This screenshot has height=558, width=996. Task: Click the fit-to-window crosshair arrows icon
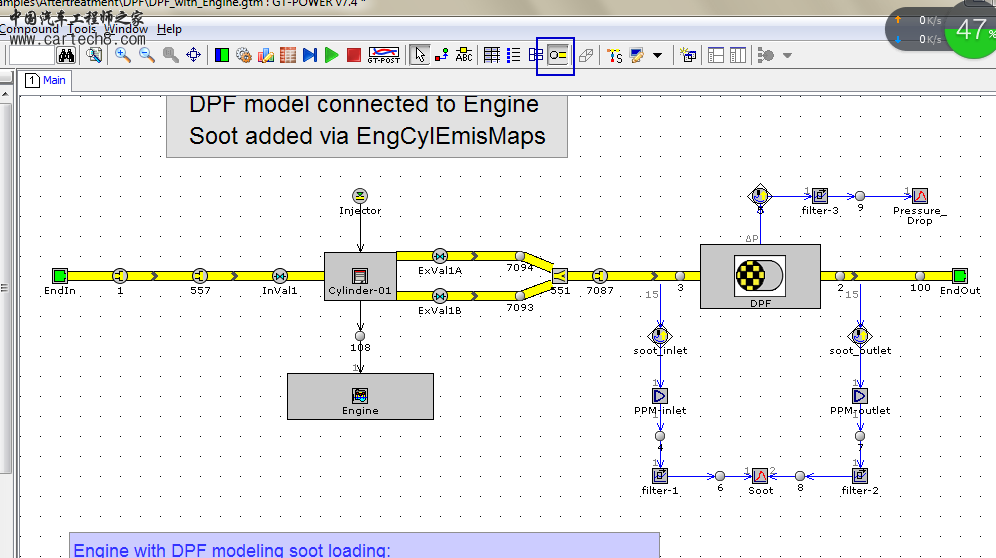coord(194,55)
